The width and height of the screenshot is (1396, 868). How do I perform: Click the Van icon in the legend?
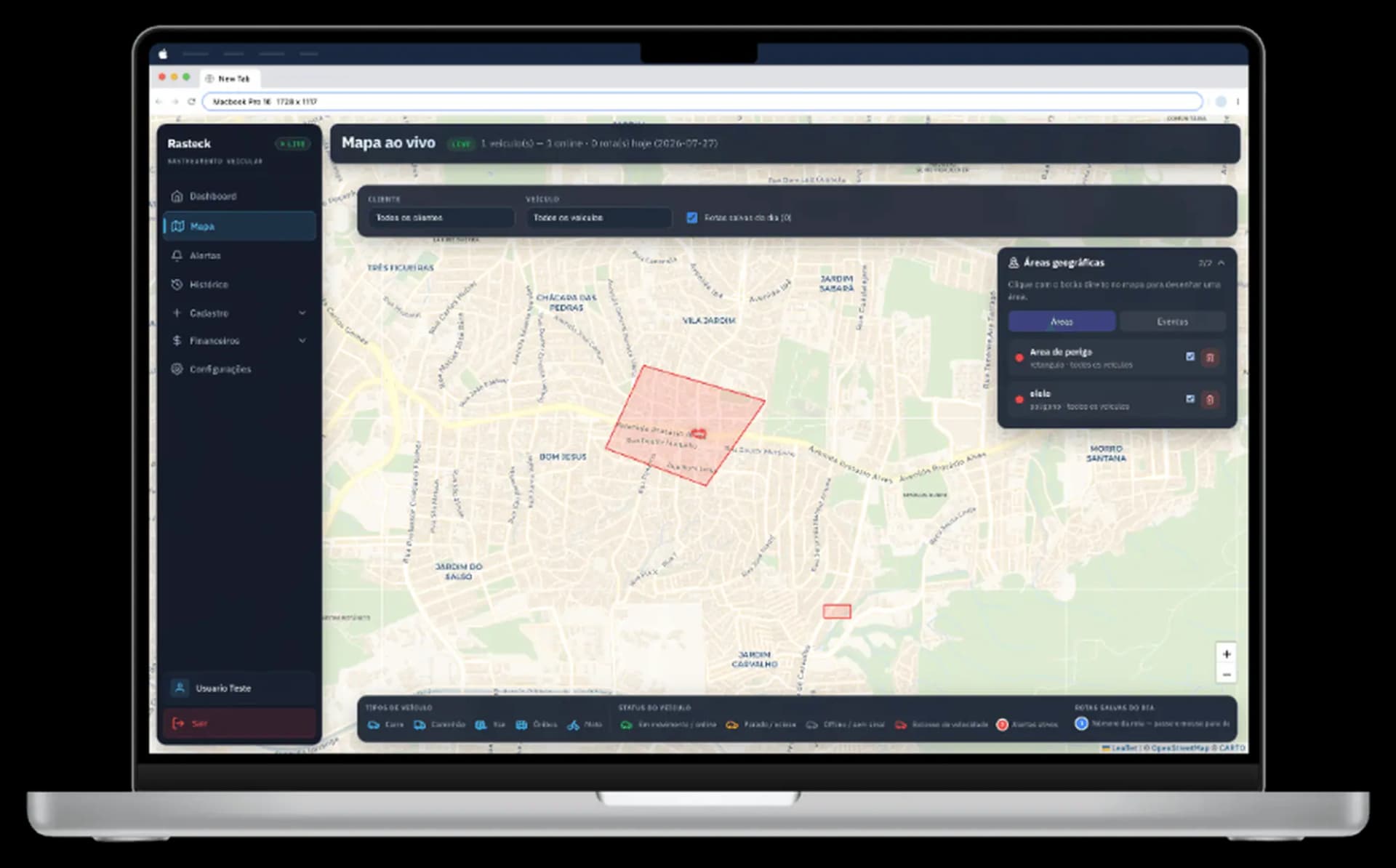click(481, 725)
